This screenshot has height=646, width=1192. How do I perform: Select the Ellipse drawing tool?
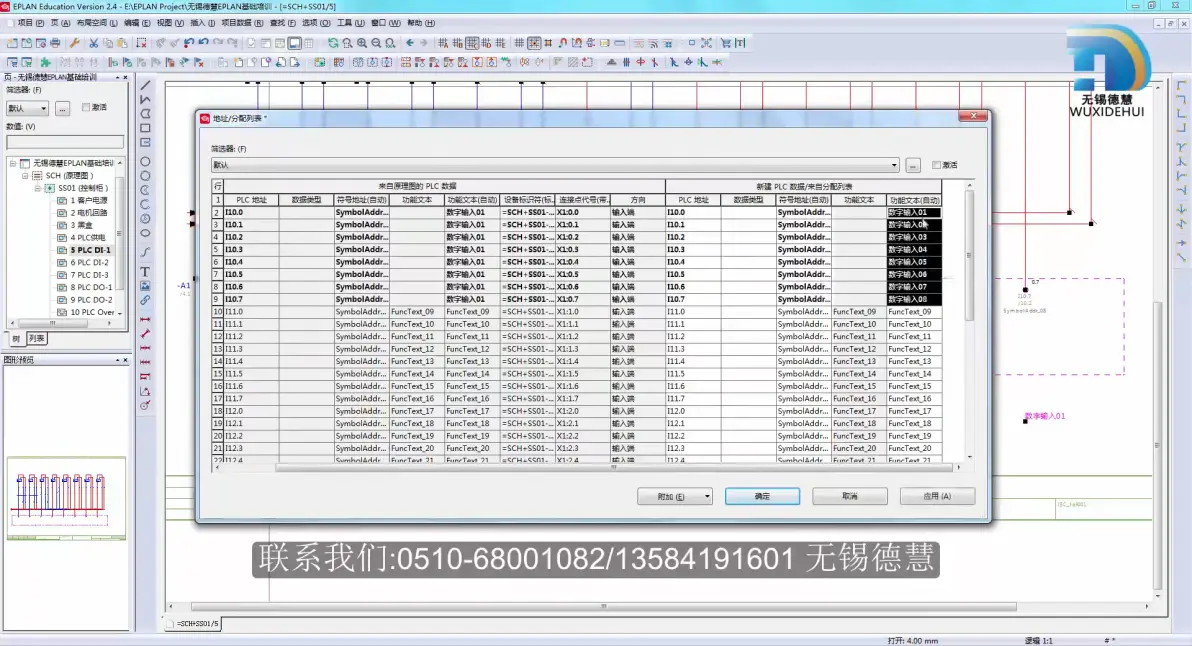[x=145, y=233]
